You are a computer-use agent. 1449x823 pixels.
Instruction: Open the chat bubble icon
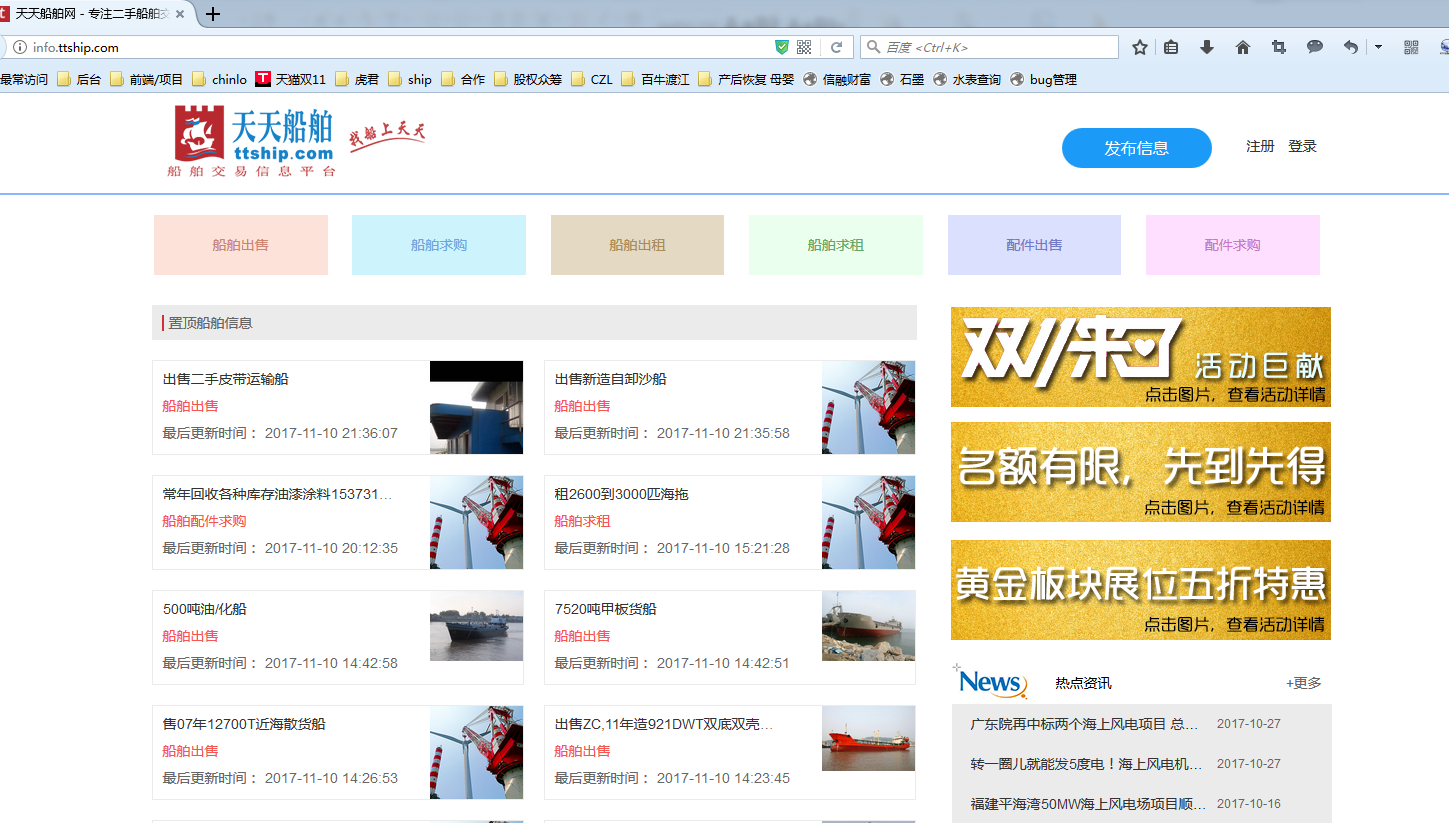point(1315,47)
